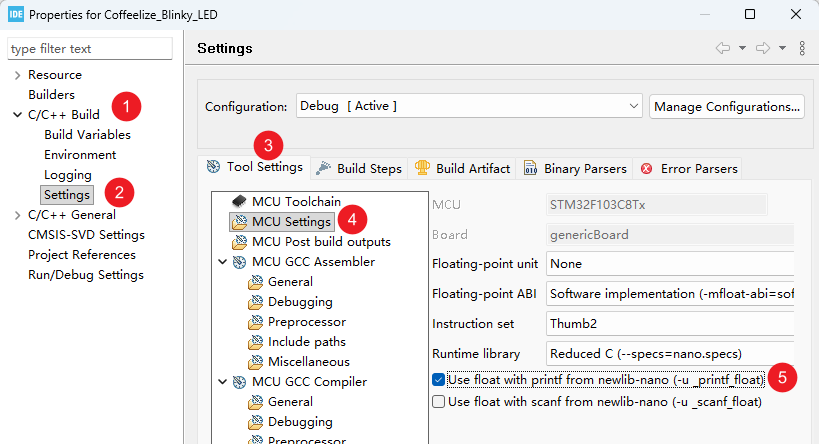Image resolution: width=819 pixels, height=444 pixels.
Task: Switch to the Error Parsers tab
Action: pos(688,168)
